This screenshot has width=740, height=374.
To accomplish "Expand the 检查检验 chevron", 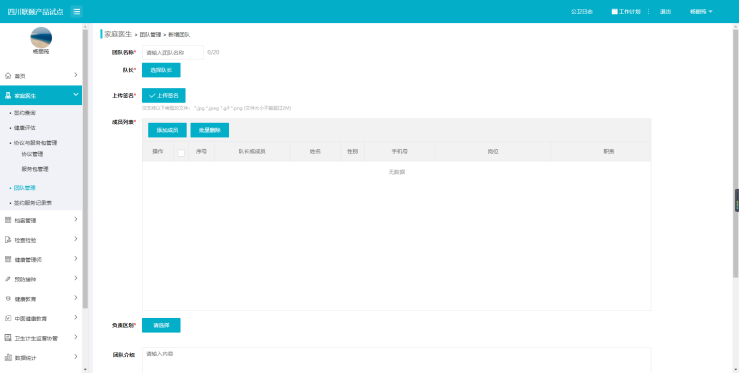I will 76,239.
